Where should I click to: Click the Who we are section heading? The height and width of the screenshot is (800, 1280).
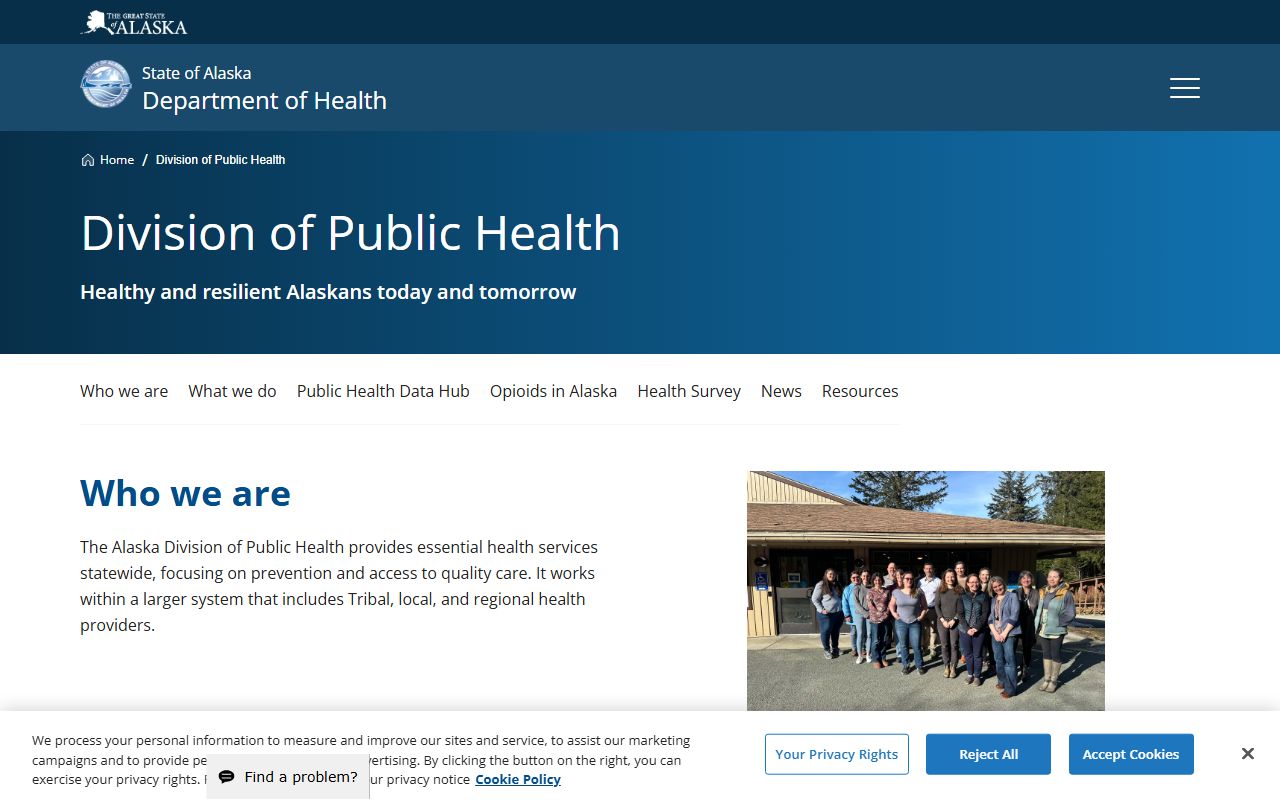185,493
